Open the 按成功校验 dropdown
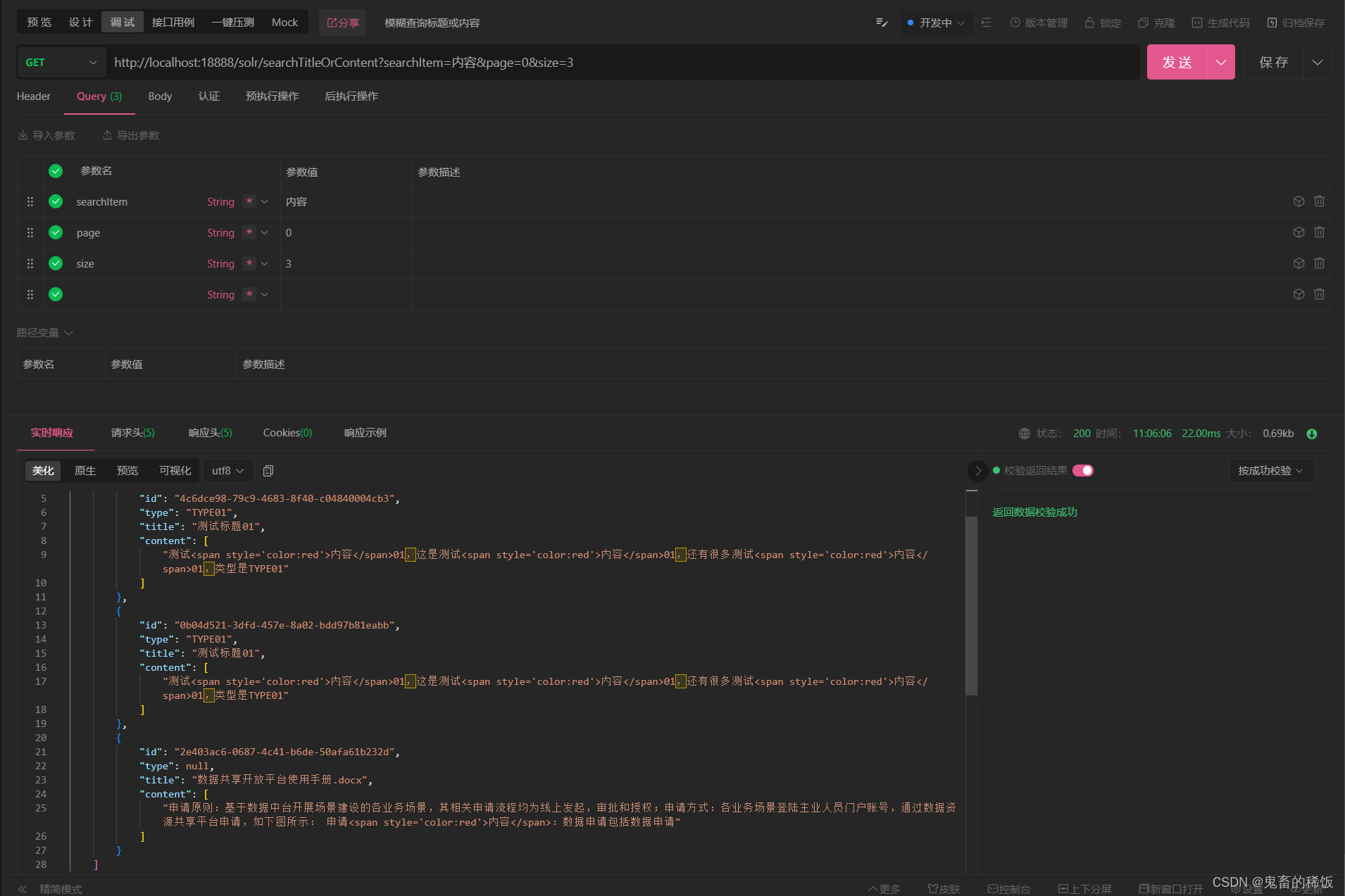 [1271, 470]
